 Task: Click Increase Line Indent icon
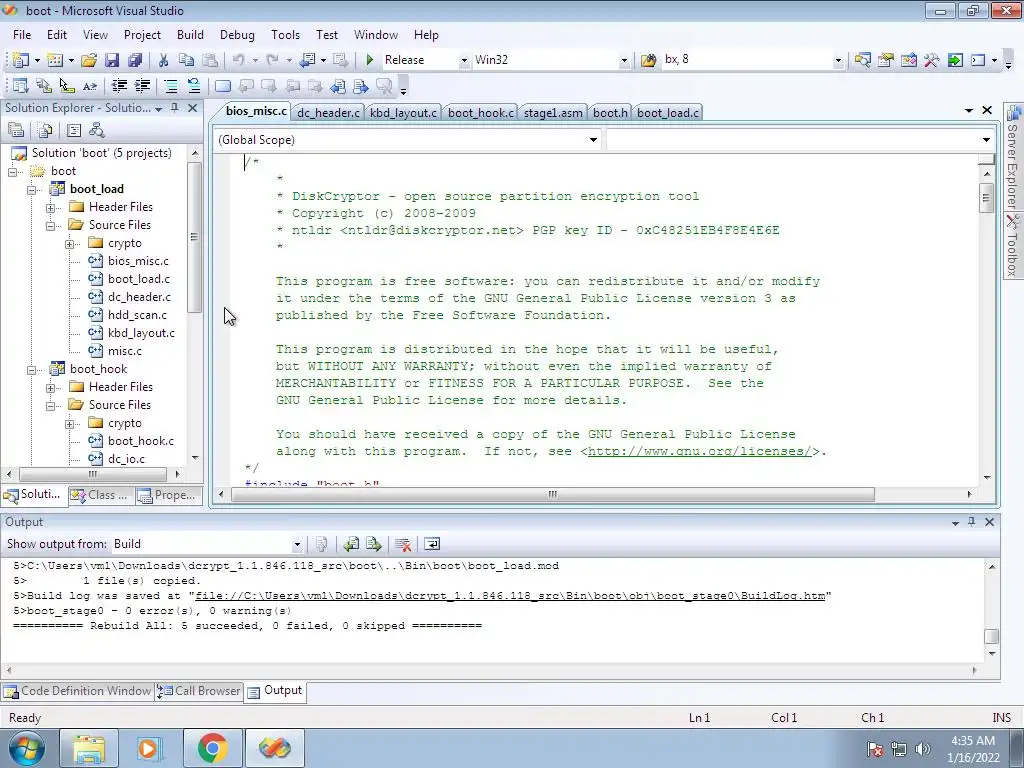click(x=142, y=86)
